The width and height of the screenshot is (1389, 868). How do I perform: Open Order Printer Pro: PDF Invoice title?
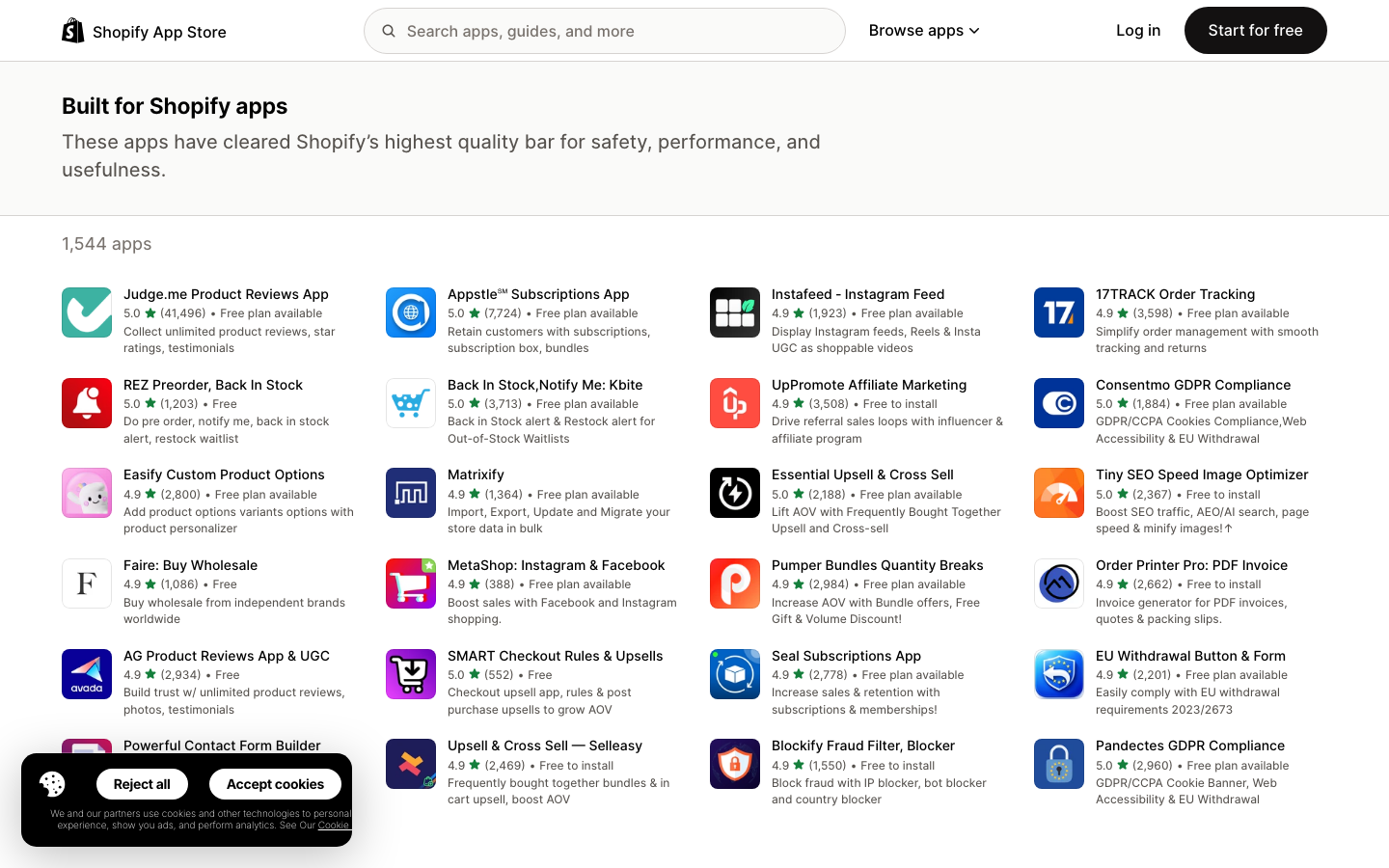tap(1191, 565)
